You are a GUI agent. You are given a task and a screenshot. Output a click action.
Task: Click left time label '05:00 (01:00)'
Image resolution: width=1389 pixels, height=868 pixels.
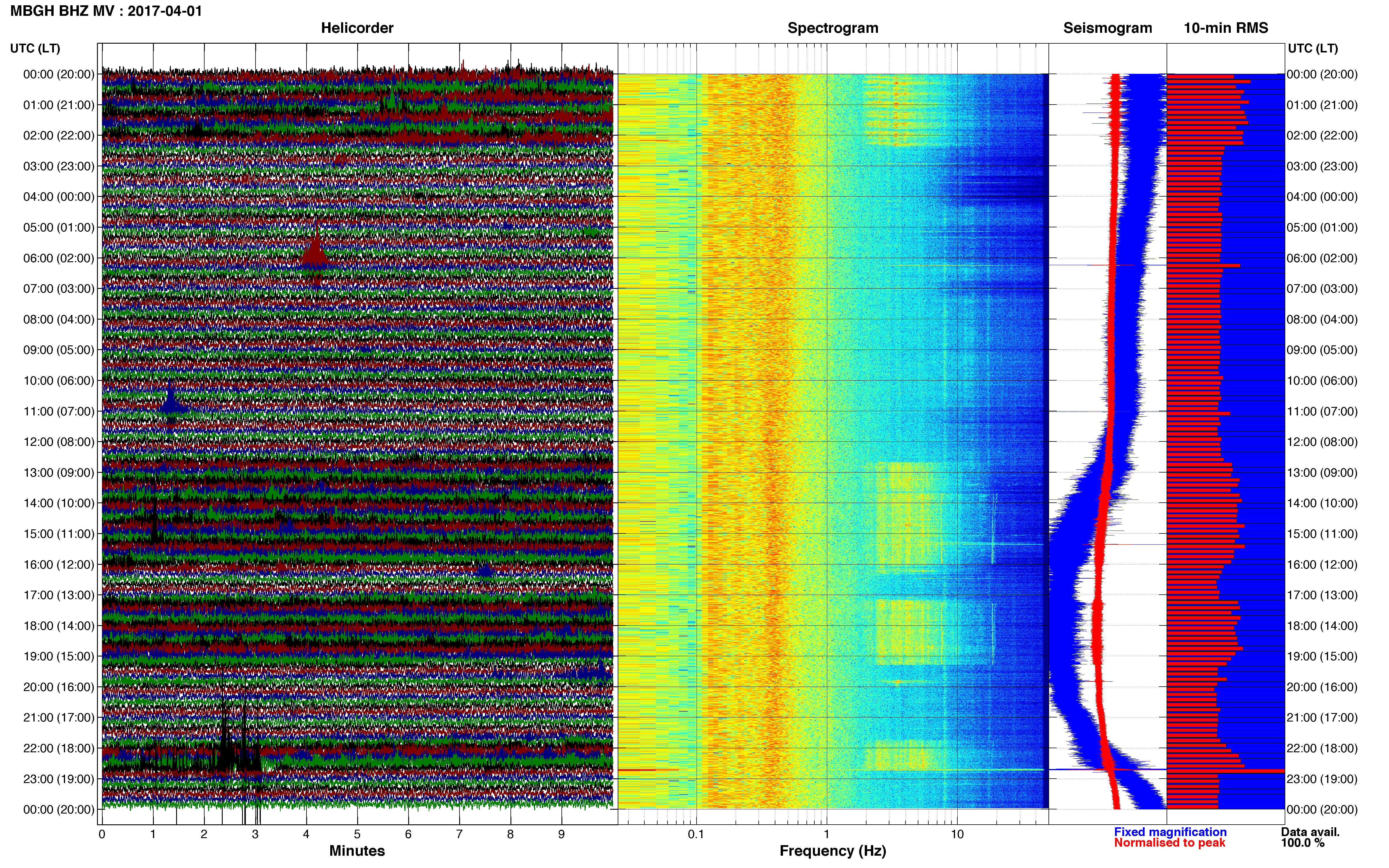59,227
